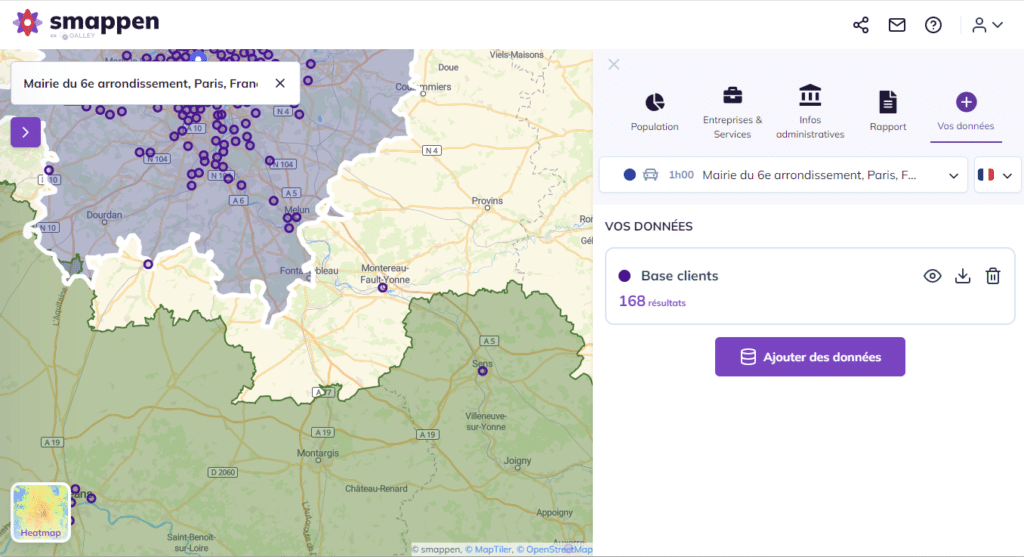Image resolution: width=1024 pixels, height=557 pixels.
Task: Open the French flag country dropdown
Action: tap(997, 175)
